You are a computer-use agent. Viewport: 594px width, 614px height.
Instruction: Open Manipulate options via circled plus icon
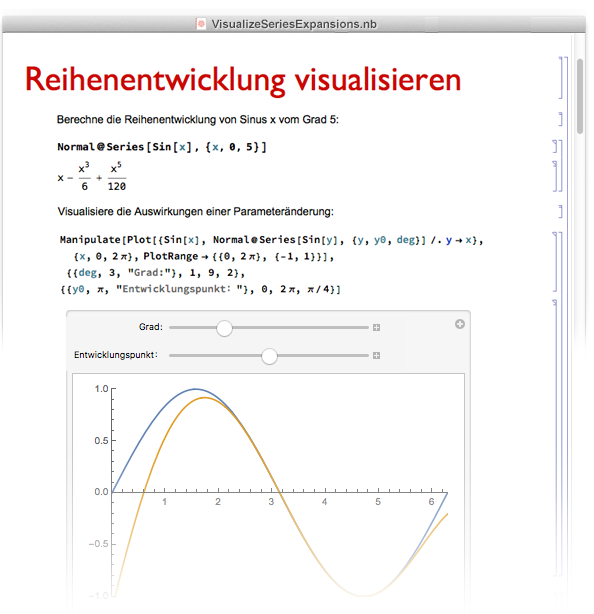tap(460, 324)
